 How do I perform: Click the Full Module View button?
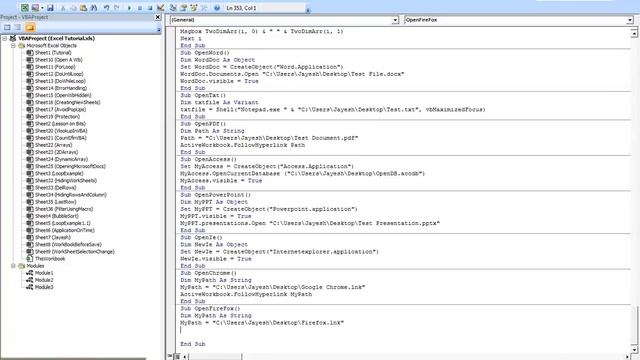click(177, 357)
